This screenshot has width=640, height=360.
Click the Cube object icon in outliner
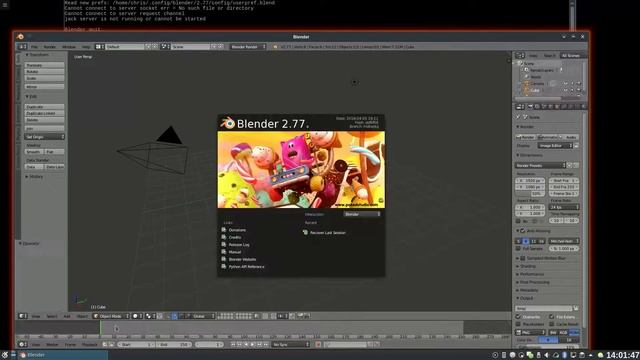(527, 90)
